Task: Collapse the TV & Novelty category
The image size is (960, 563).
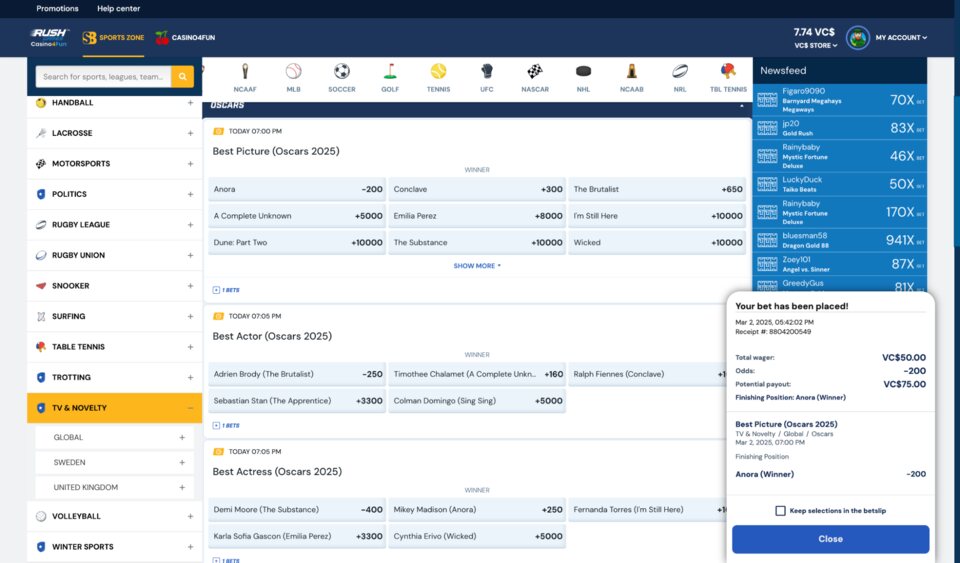Action: (190, 408)
